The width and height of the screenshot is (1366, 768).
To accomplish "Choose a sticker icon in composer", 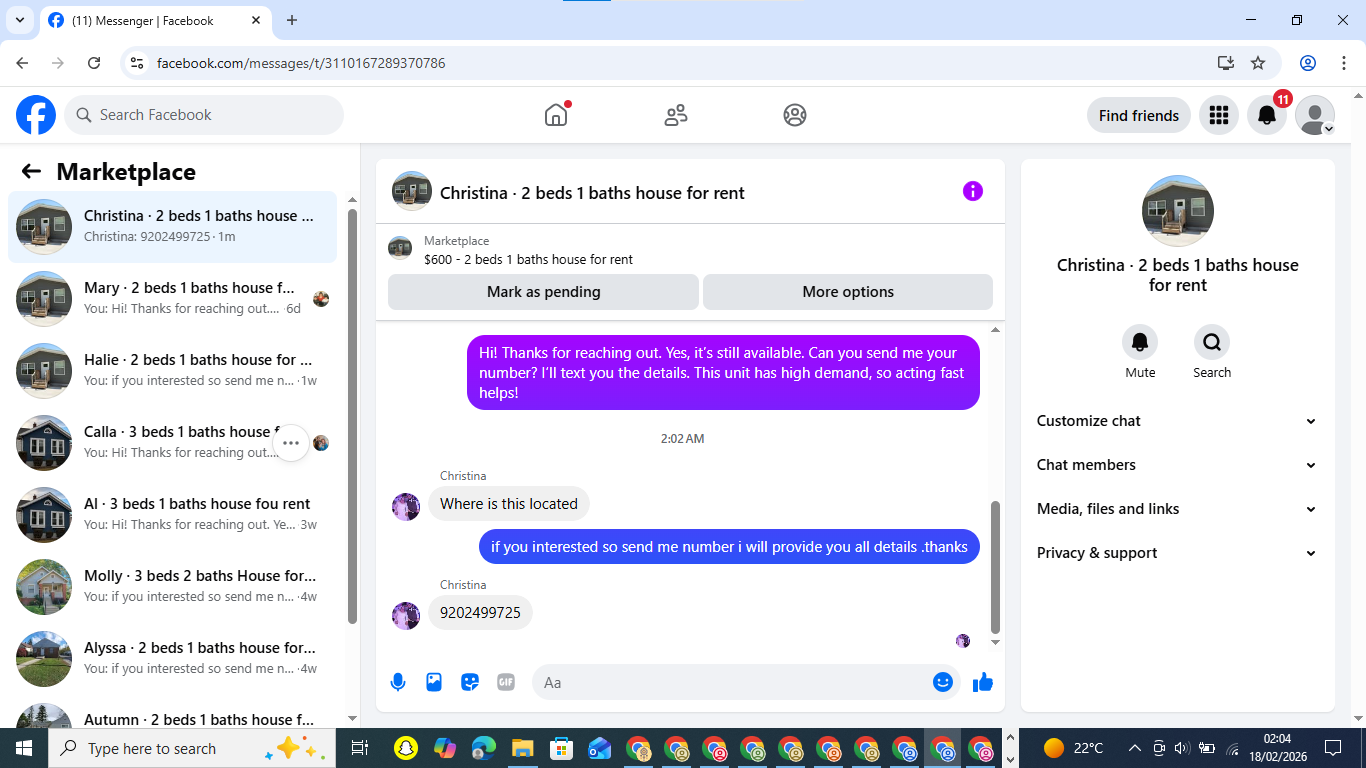I will (x=470, y=682).
